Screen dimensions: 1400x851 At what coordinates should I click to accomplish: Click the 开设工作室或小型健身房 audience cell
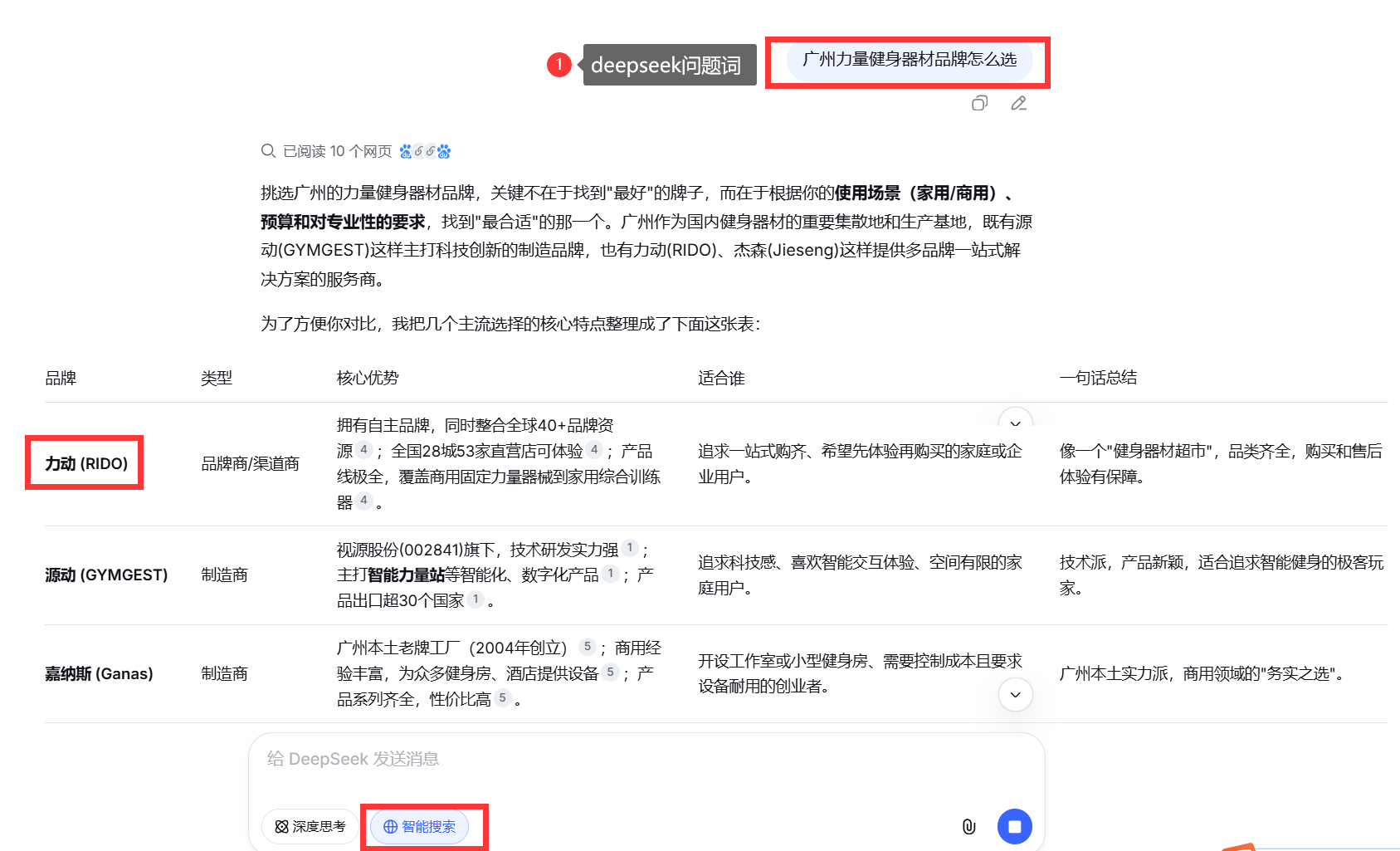(x=860, y=674)
